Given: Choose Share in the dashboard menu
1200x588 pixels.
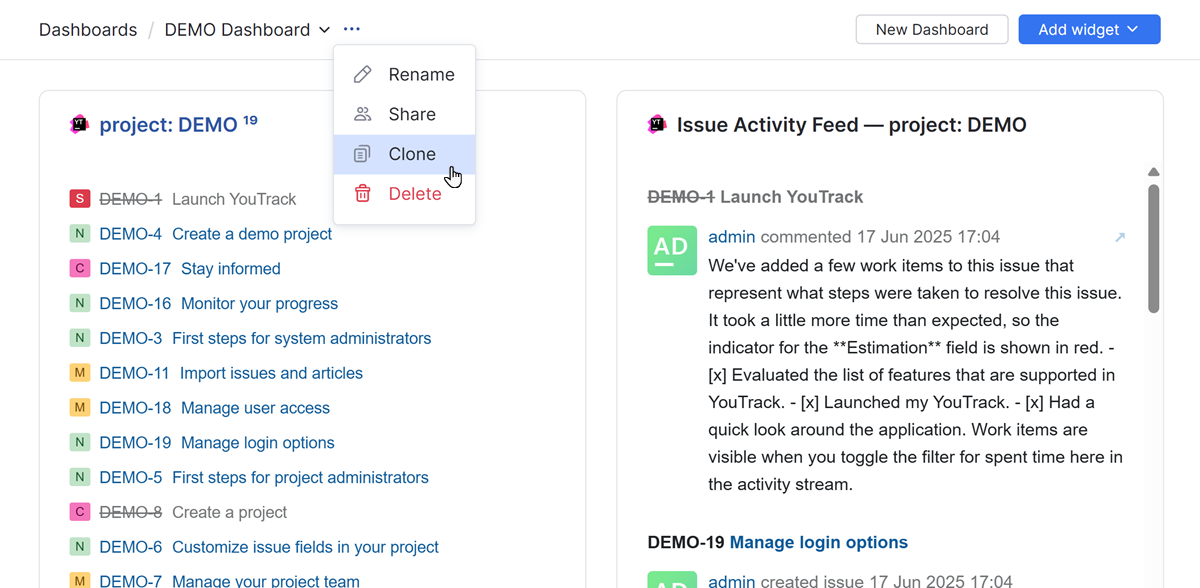Looking at the screenshot, I should point(412,114).
